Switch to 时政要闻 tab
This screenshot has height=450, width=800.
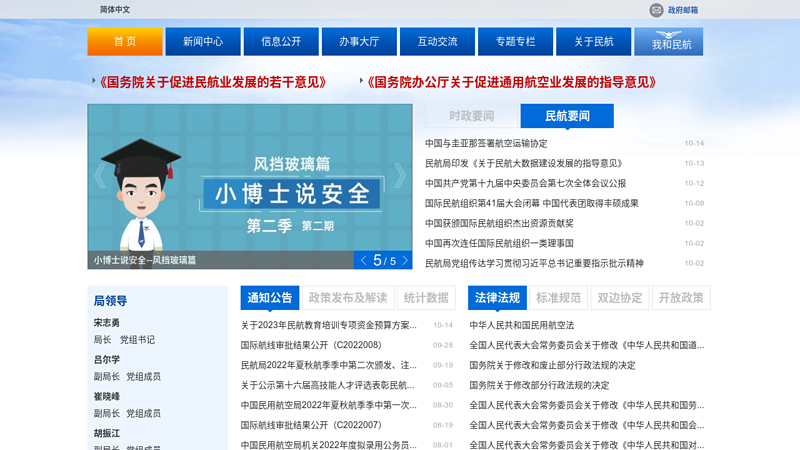pyautogui.click(x=472, y=116)
